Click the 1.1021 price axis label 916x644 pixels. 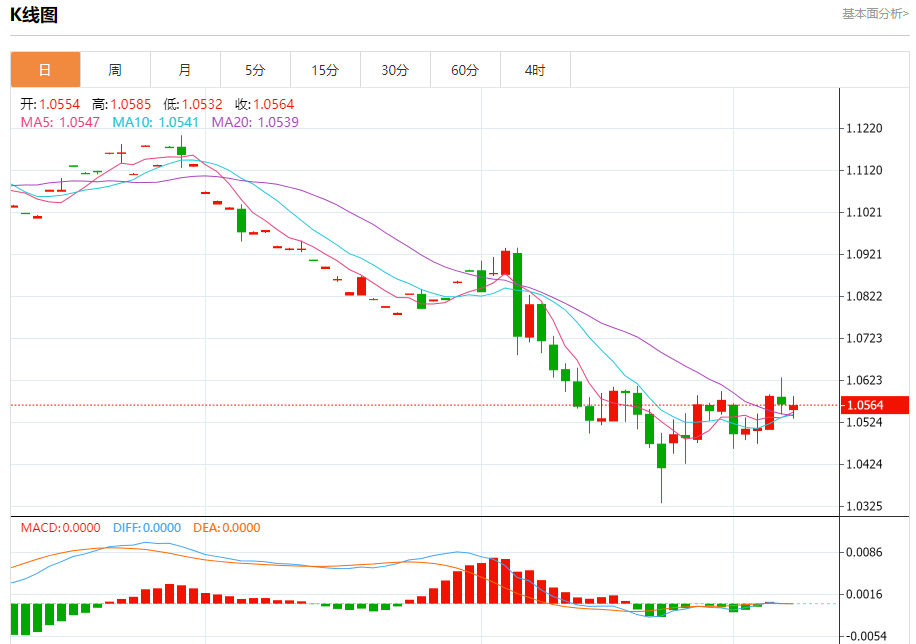[864, 213]
